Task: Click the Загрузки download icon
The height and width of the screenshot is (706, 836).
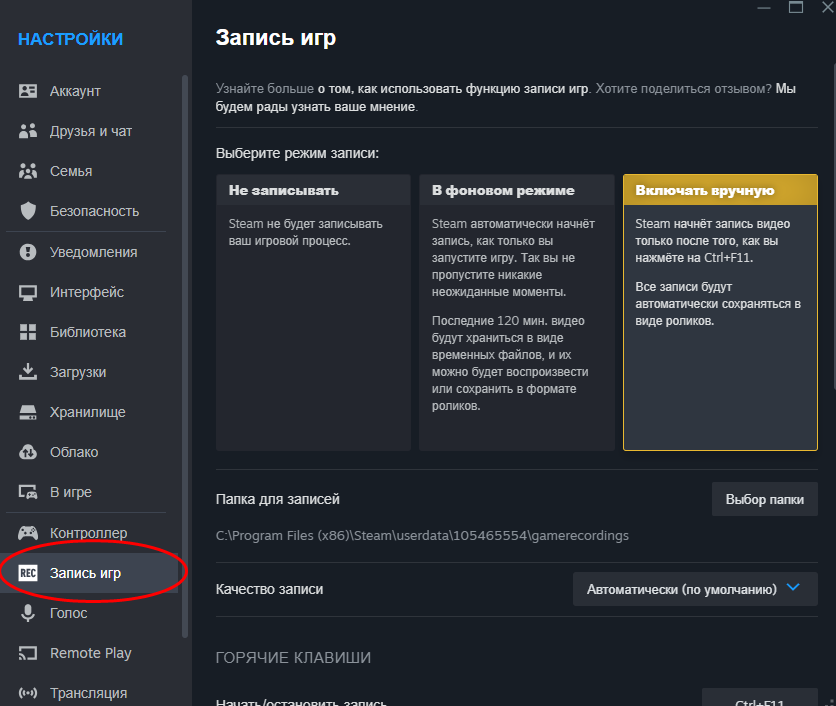Action: click(x=27, y=371)
